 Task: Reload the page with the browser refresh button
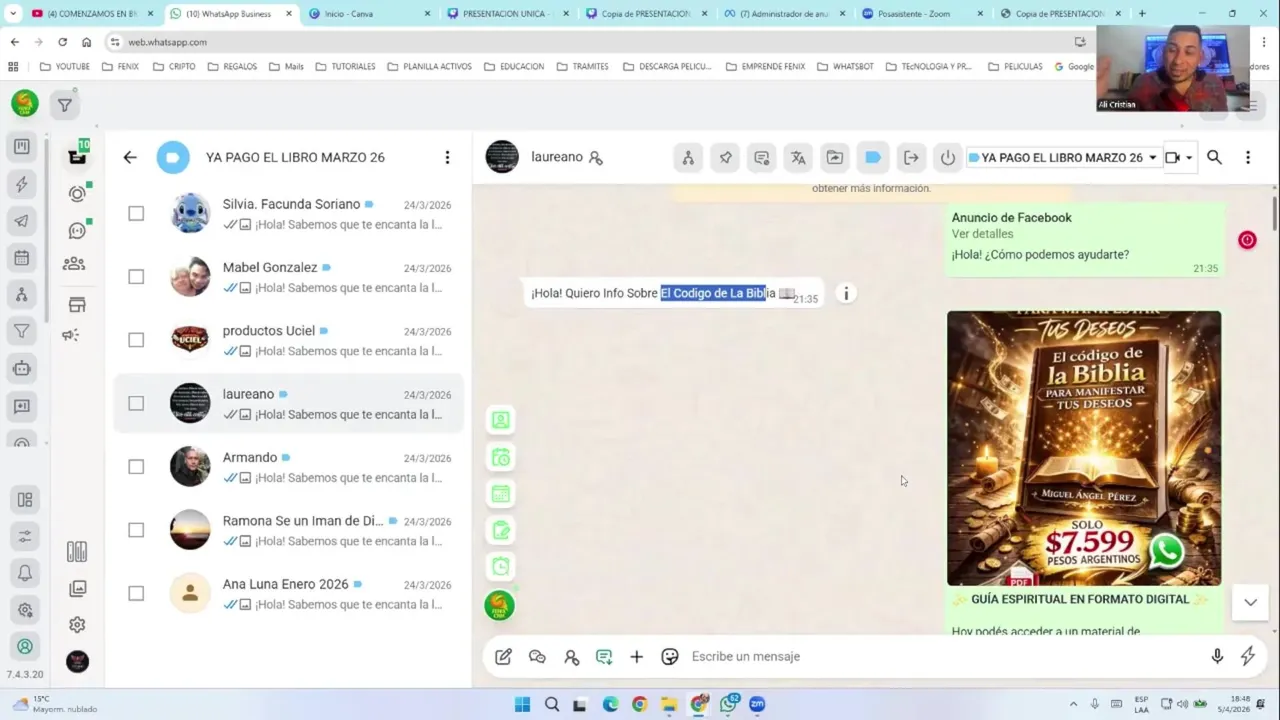tap(62, 42)
